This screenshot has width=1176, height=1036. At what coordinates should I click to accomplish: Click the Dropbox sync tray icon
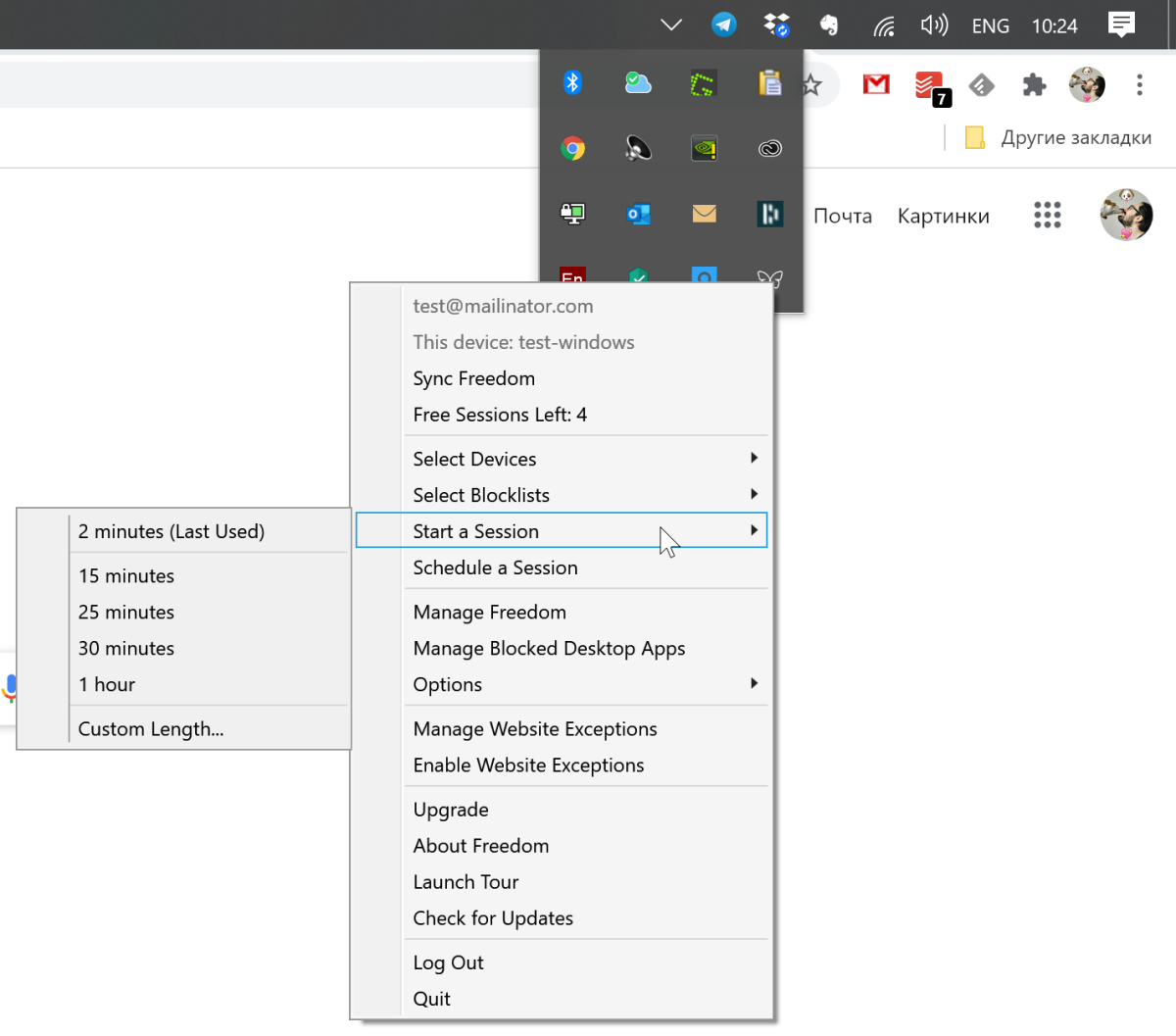tap(777, 25)
